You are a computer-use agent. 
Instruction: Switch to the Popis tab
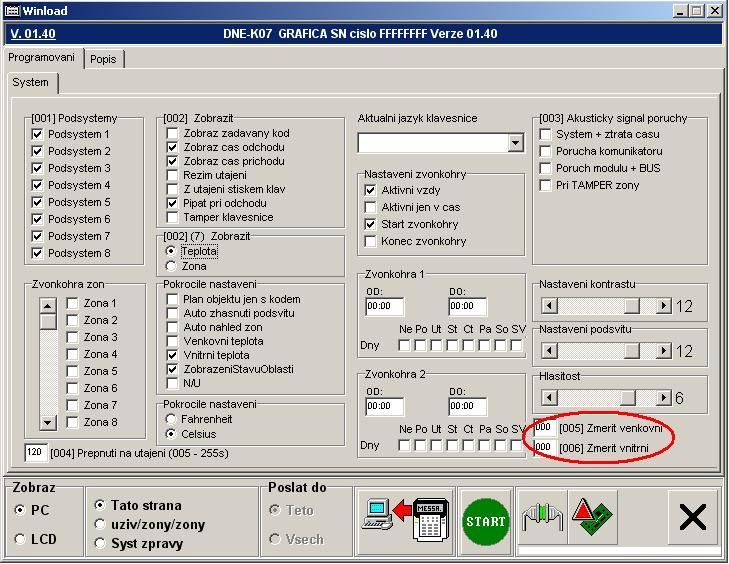(103, 59)
